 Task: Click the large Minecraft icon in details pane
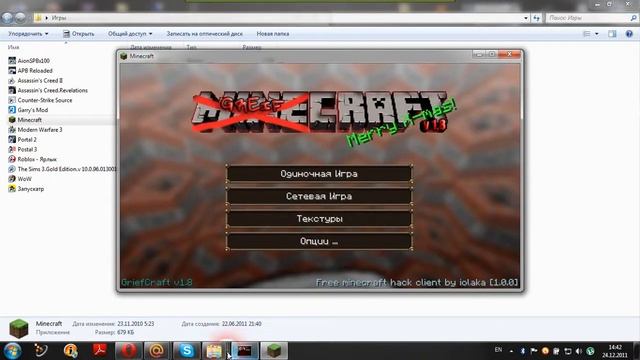[18, 328]
